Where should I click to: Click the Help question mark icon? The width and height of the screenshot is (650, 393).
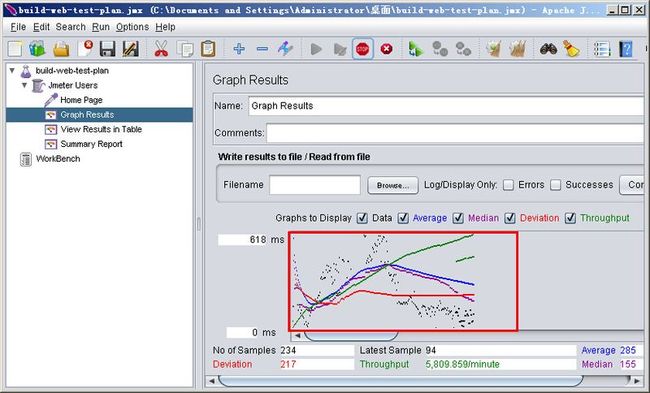[626, 49]
